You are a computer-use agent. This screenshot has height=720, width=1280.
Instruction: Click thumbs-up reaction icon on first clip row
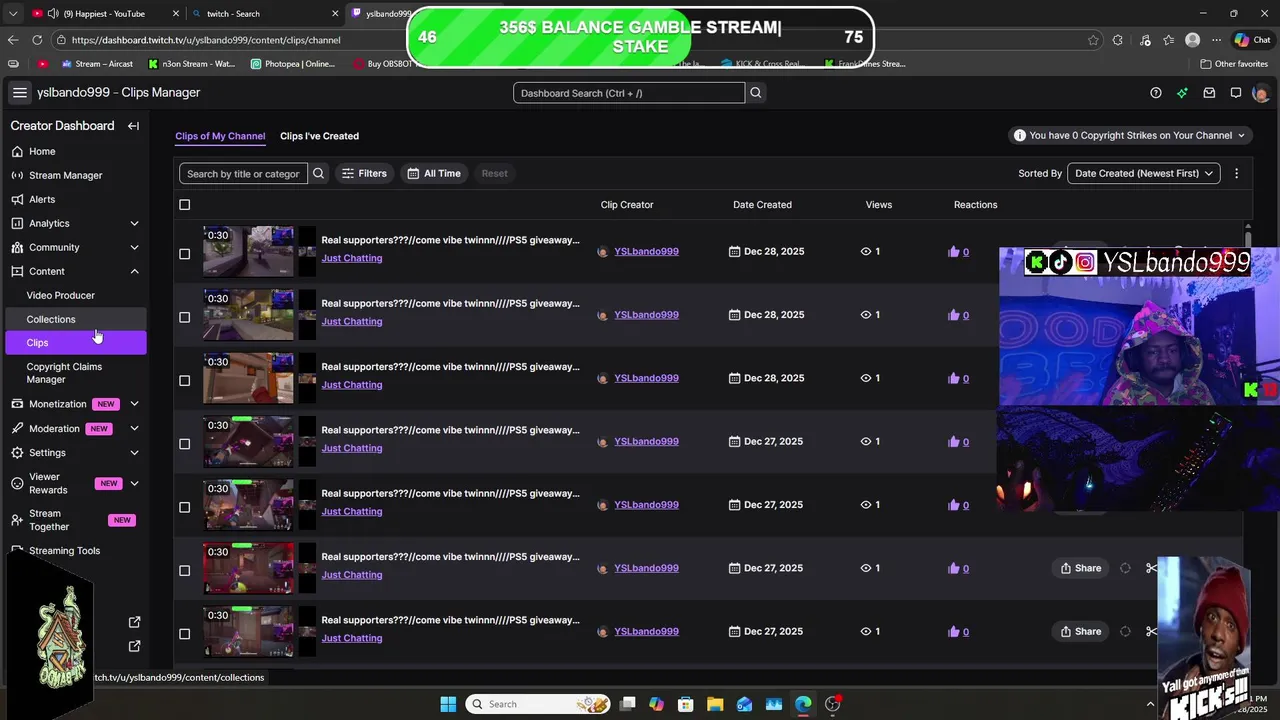point(953,252)
